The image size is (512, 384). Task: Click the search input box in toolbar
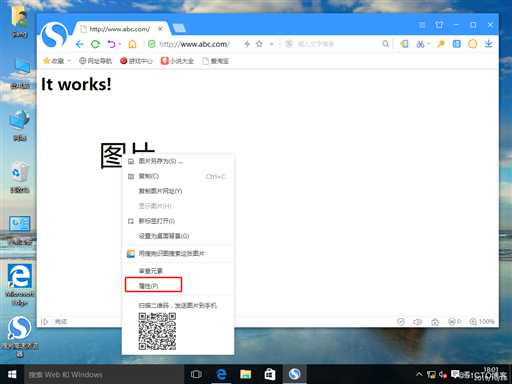click(333, 44)
